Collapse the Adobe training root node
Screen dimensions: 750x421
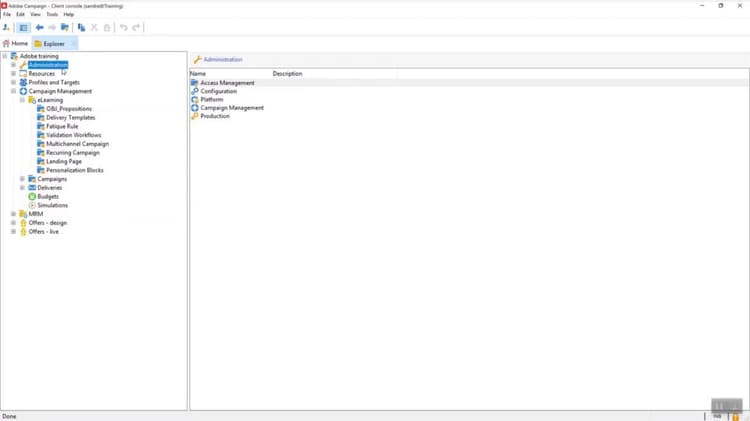click(x=5, y=56)
